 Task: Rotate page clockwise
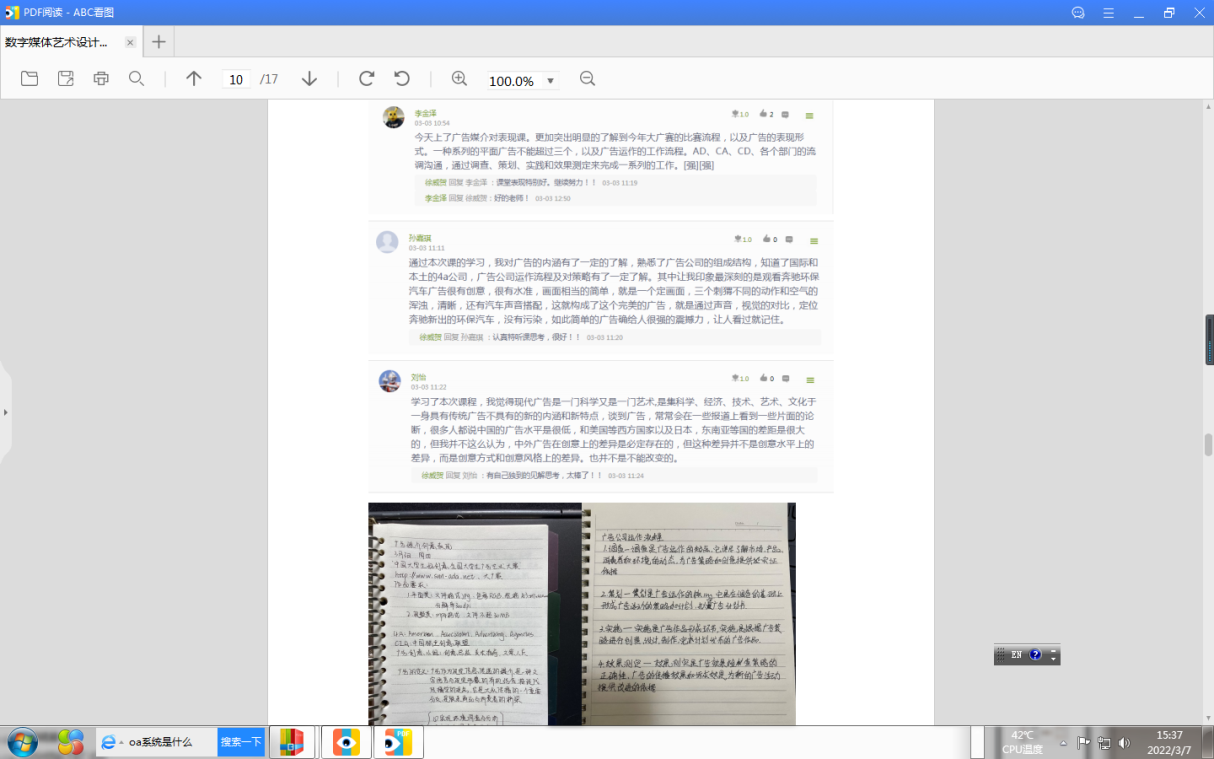pyautogui.click(x=366, y=79)
